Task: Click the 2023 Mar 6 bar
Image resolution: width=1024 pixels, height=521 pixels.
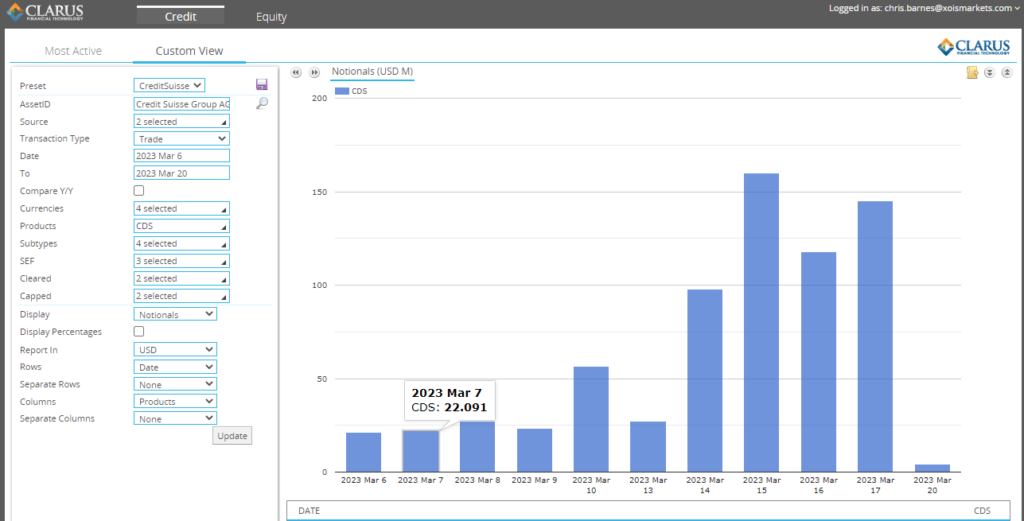Action: pyautogui.click(x=364, y=452)
